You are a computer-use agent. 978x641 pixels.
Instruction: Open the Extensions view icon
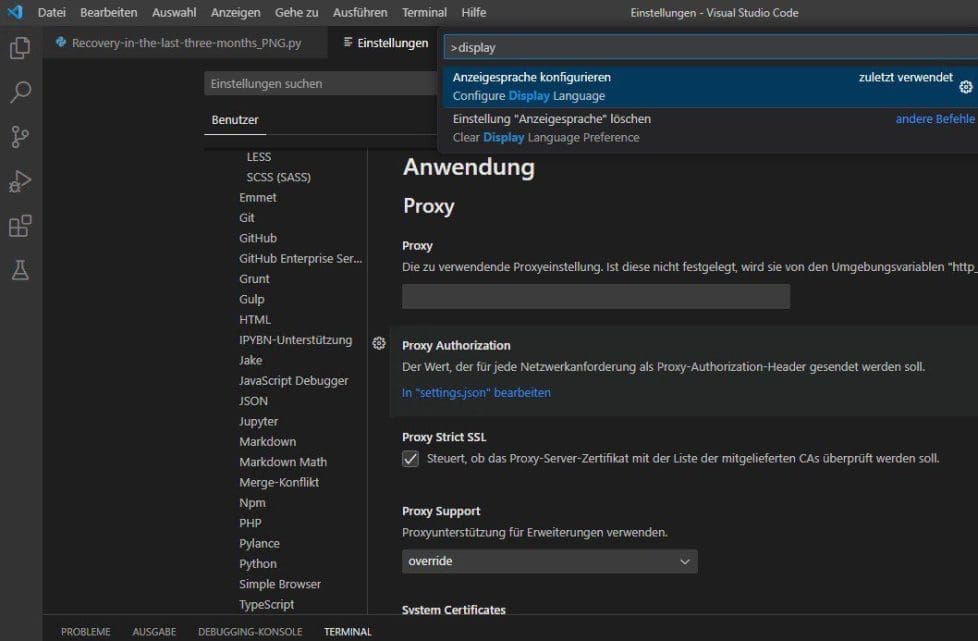click(20, 226)
